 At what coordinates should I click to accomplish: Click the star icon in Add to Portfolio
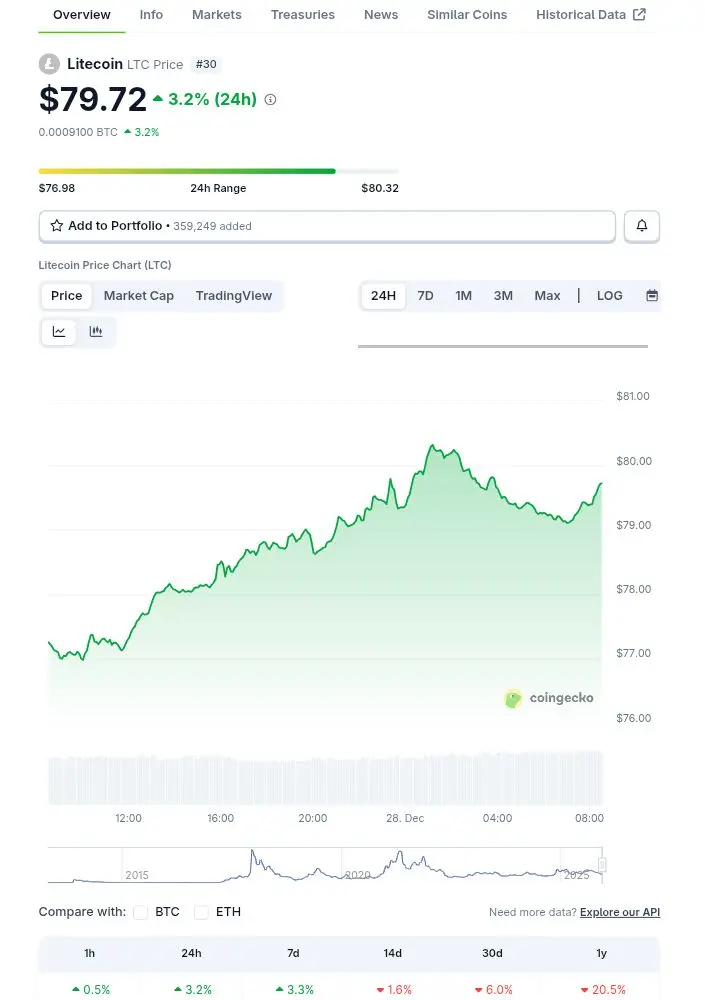coord(57,226)
